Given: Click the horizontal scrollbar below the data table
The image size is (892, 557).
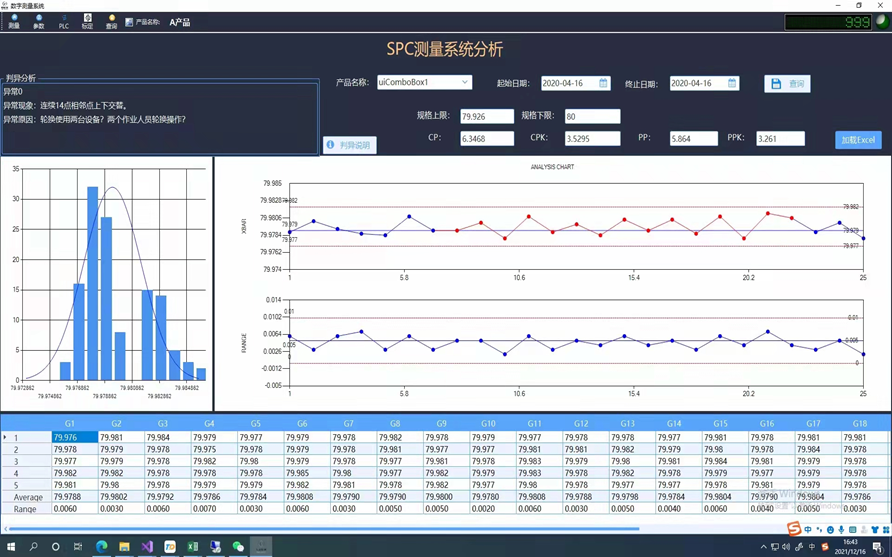Looking at the screenshot, I should point(320,529).
